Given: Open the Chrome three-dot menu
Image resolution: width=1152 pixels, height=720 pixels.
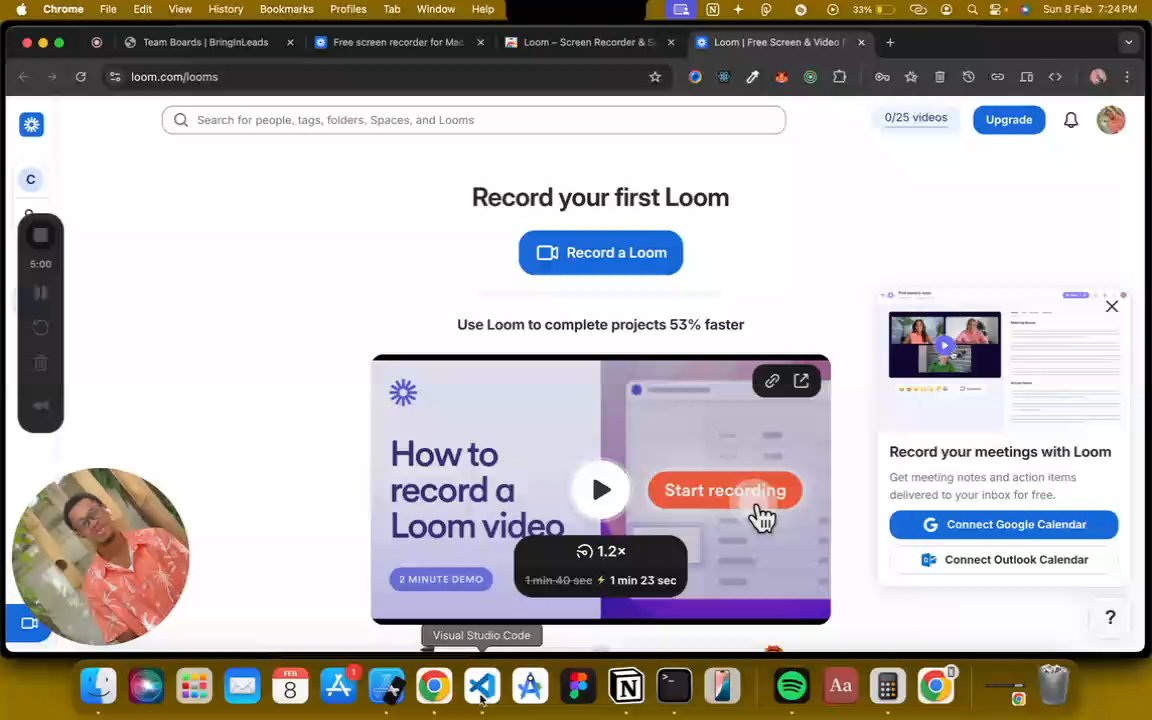Looking at the screenshot, I should click(x=1127, y=76).
